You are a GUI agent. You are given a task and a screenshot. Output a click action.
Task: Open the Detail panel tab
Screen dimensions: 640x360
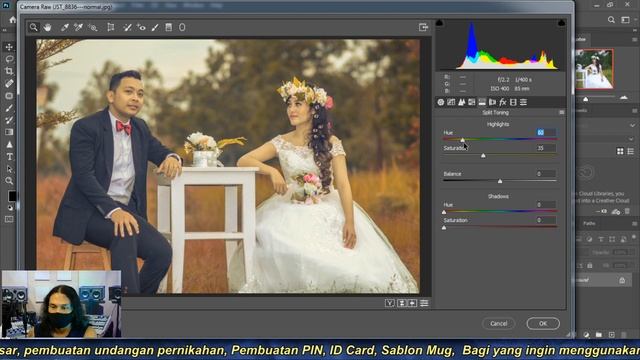point(462,102)
